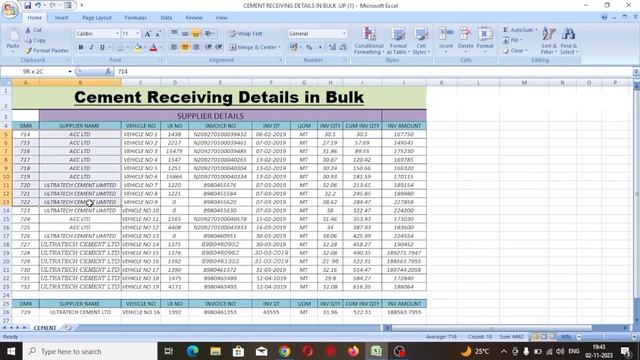
Task: Decrease font size with Shrink Font
Action: [x=158, y=34]
